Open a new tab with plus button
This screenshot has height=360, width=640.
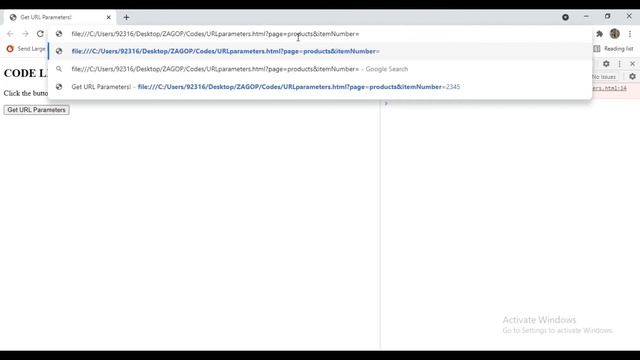126,17
